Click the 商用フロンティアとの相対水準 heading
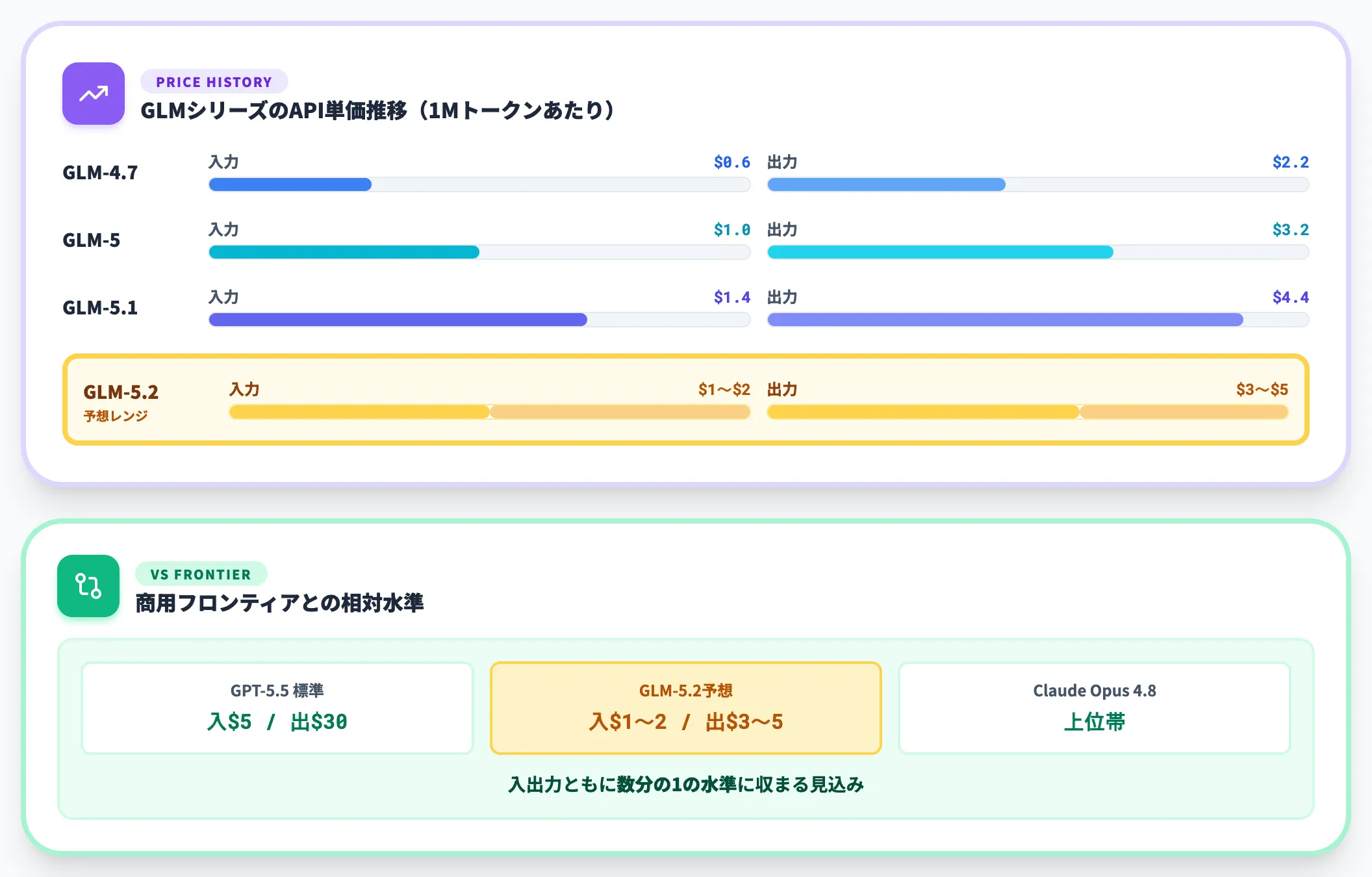The width and height of the screenshot is (1372, 877). tap(279, 603)
